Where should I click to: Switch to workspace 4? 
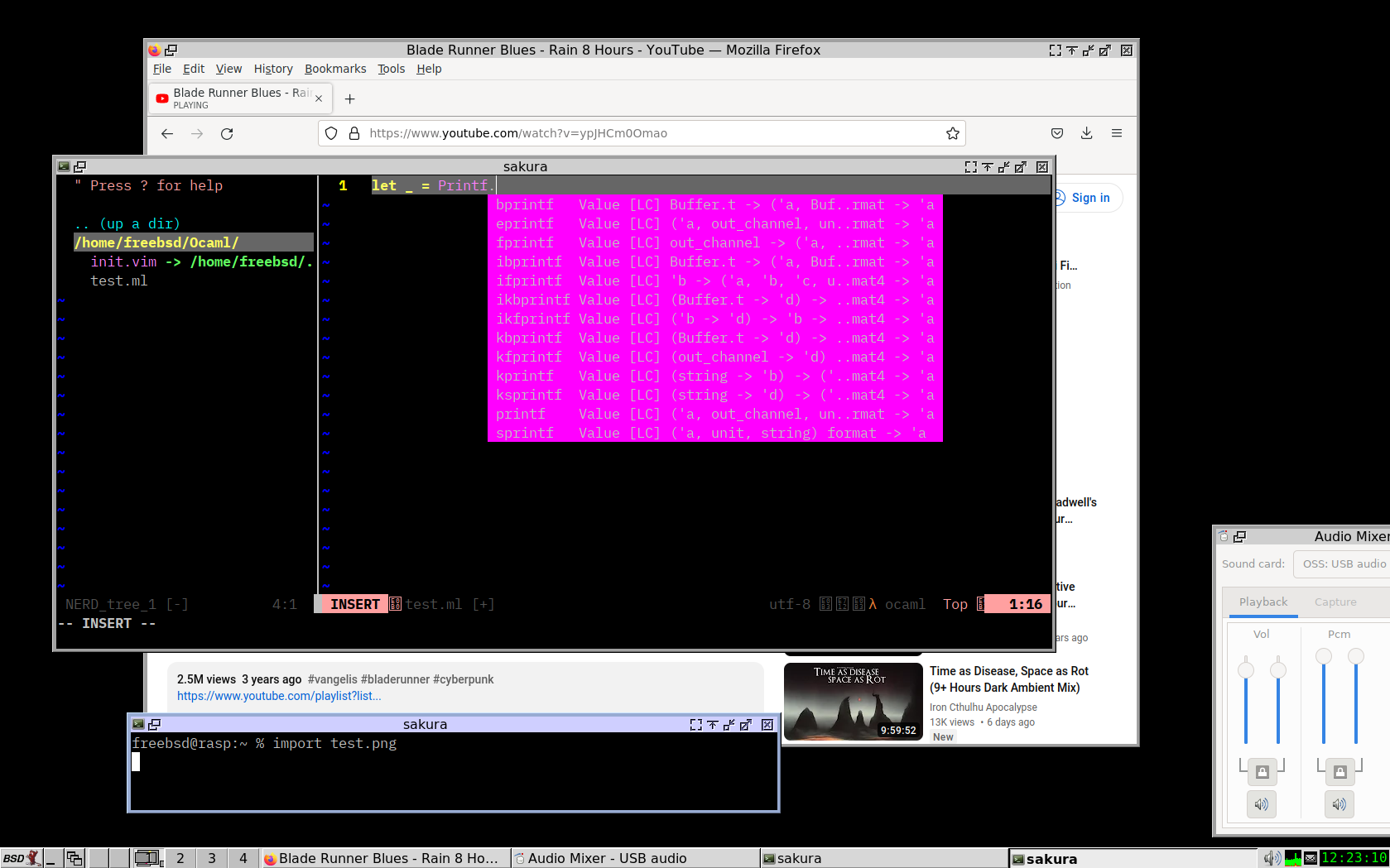(x=243, y=858)
